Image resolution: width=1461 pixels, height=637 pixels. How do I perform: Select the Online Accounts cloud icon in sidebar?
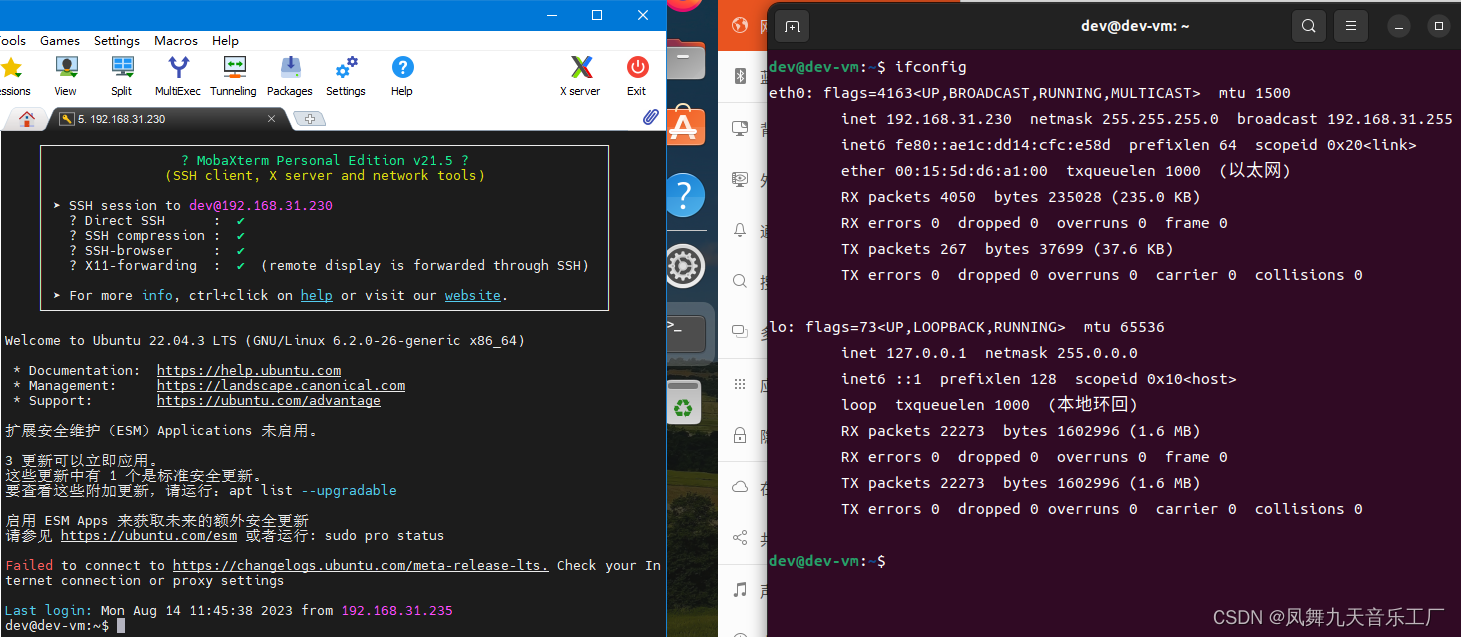(x=740, y=487)
